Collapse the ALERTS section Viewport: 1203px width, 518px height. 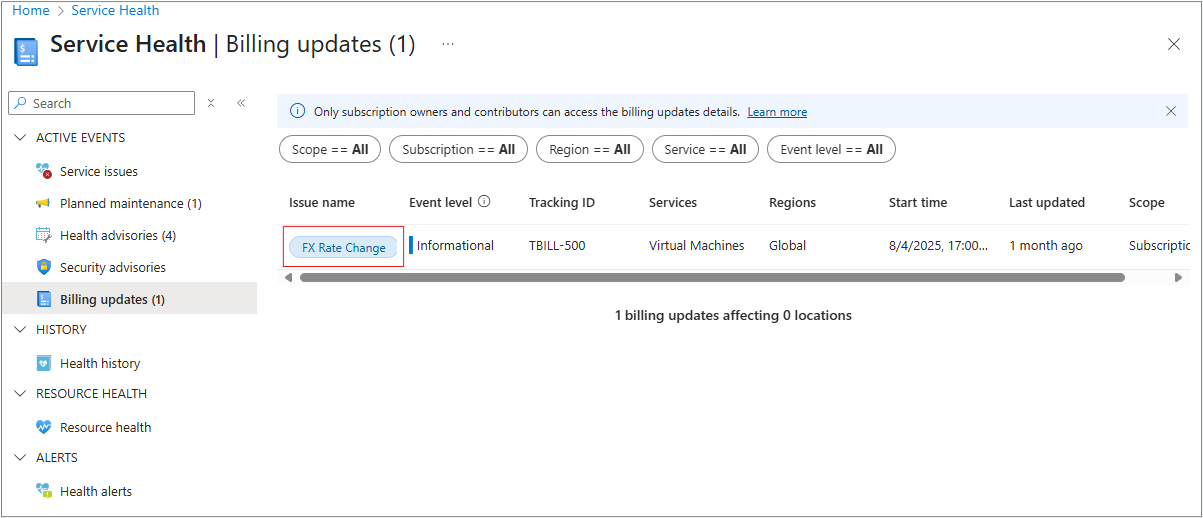[x=21, y=458]
